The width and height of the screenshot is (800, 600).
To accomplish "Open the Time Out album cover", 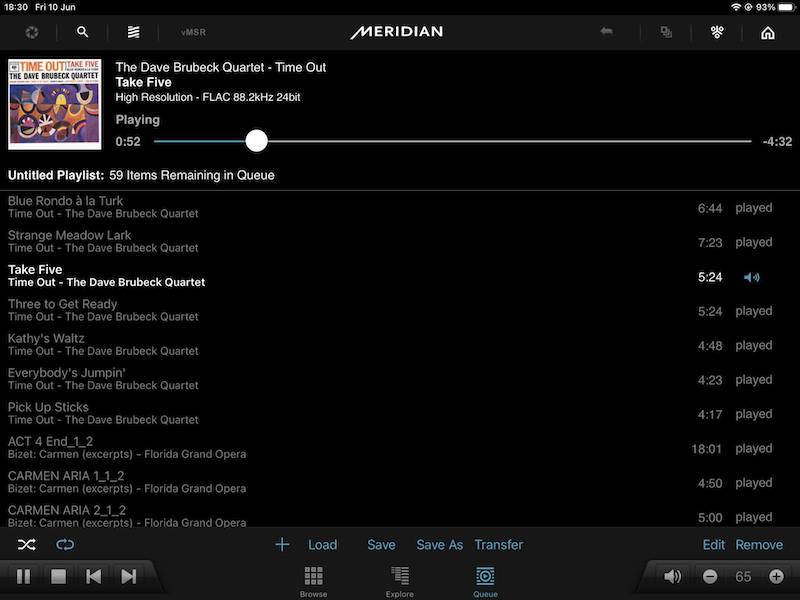I will coord(55,104).
